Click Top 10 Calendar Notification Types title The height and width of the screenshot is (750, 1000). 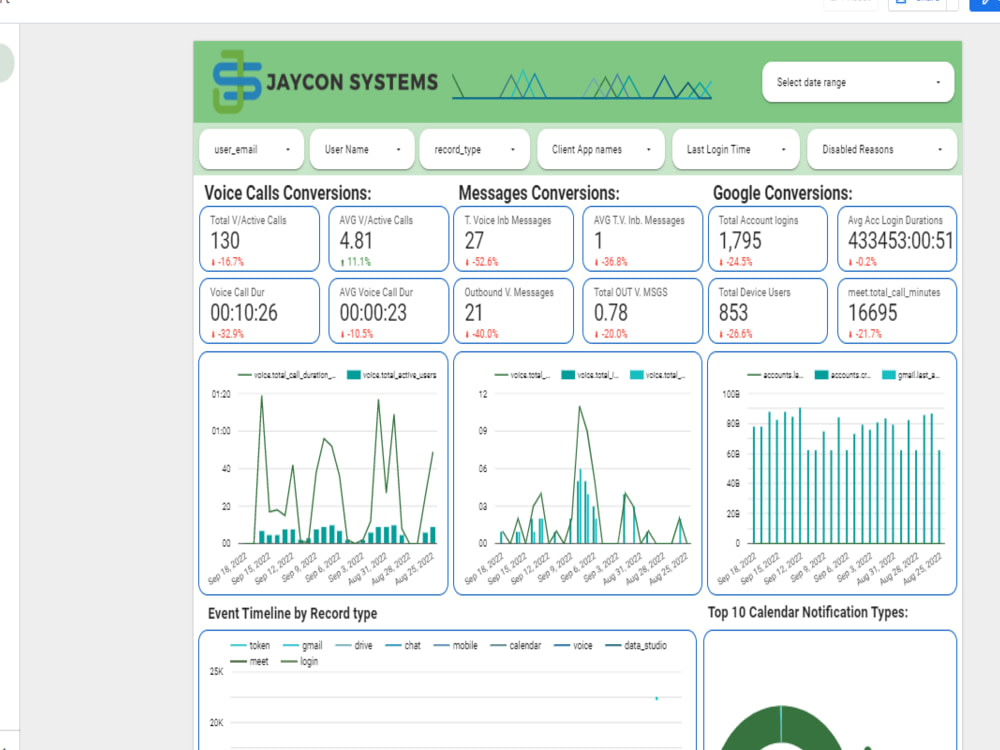point(807,612)
